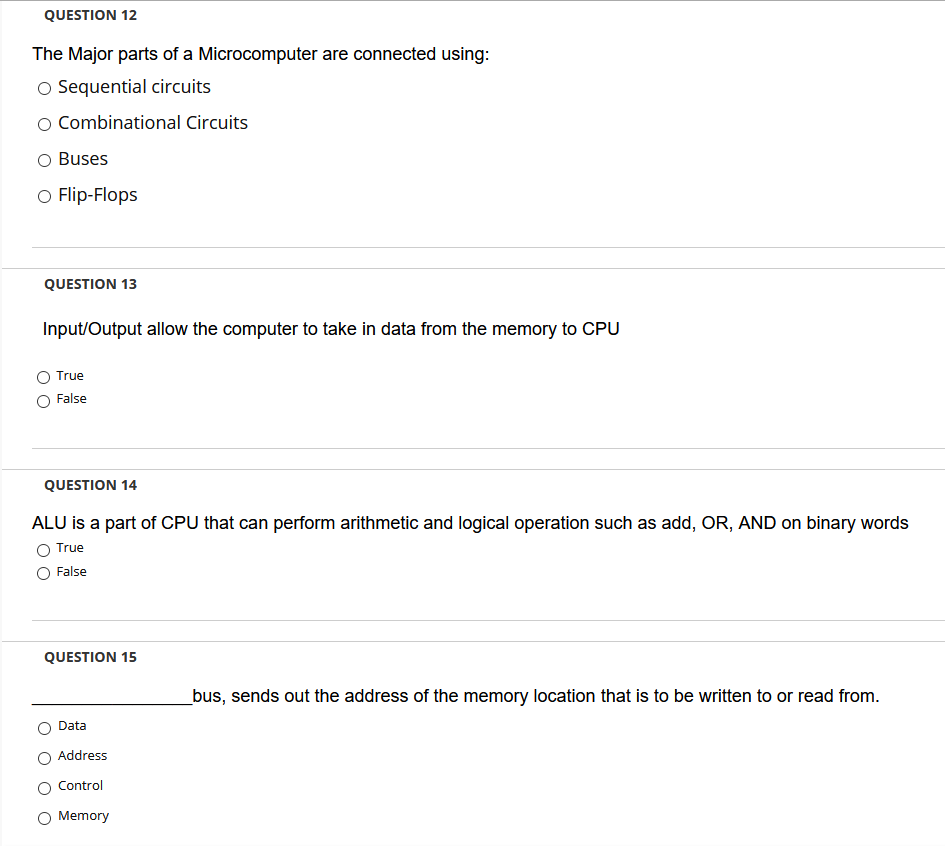This screenshot has width=945, height=846.
Task: Click the QUESTION 14 heading
Action: coord(90,485)
